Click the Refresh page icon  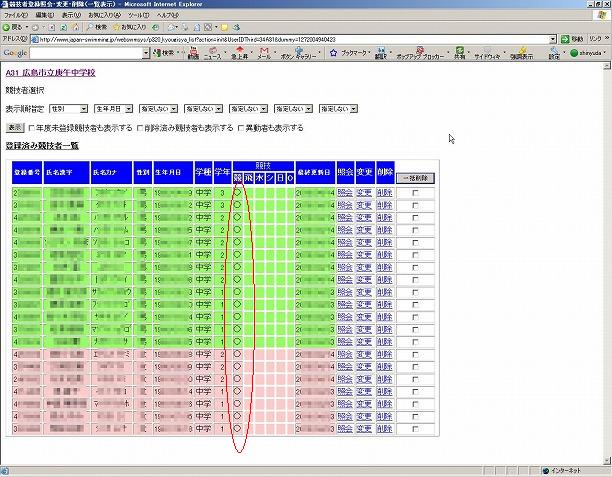pyautogui.click(x=64, y=27)
